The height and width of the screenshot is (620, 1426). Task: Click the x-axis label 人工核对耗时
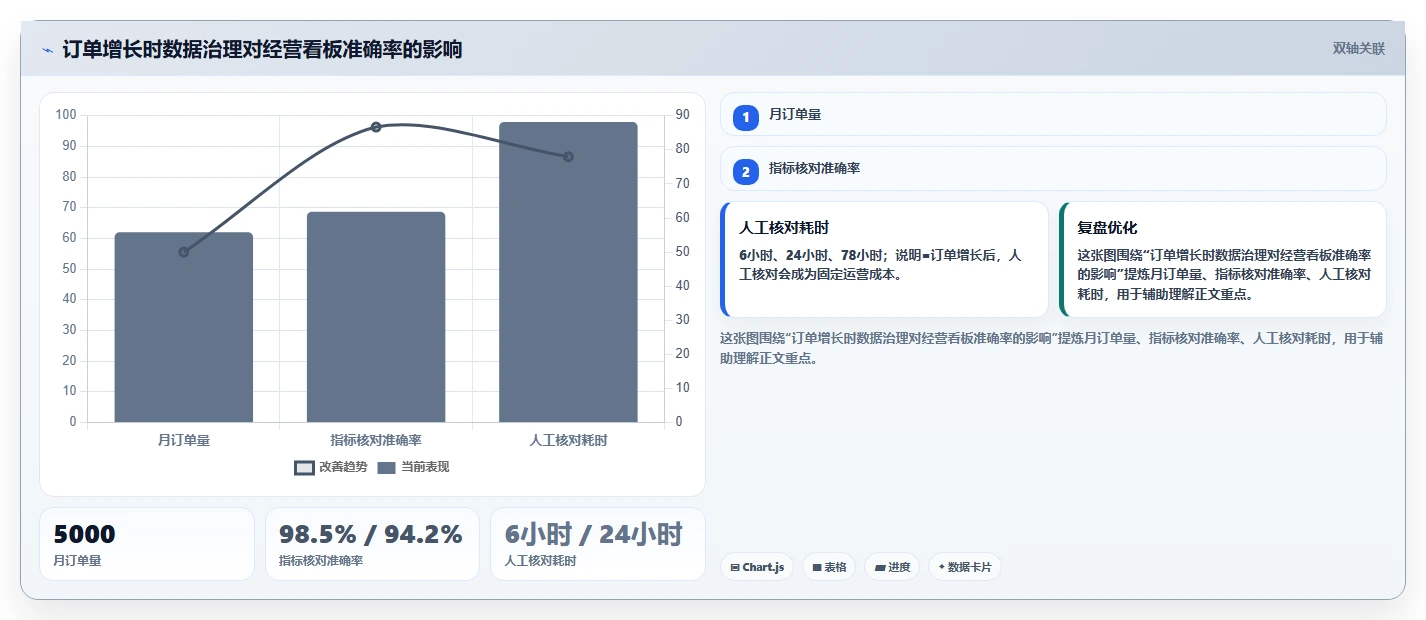[568, 440]
